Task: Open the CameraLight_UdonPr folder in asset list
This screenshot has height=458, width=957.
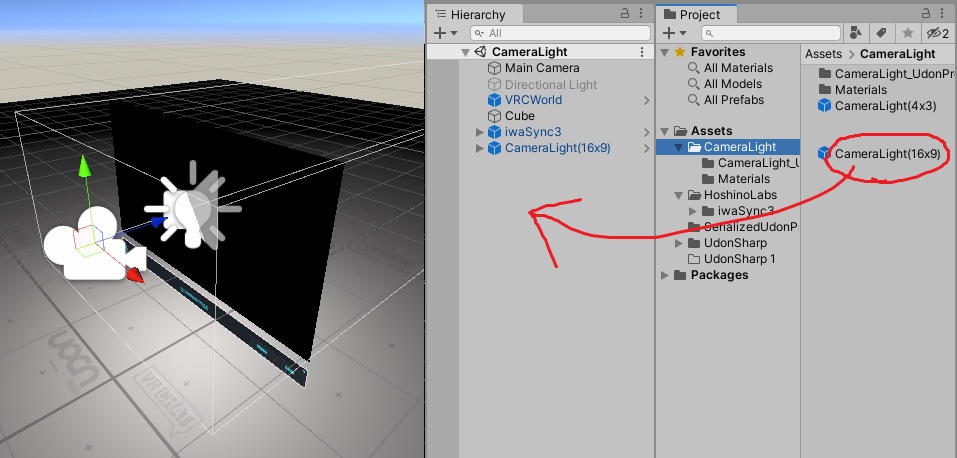Action: [893, 74]
